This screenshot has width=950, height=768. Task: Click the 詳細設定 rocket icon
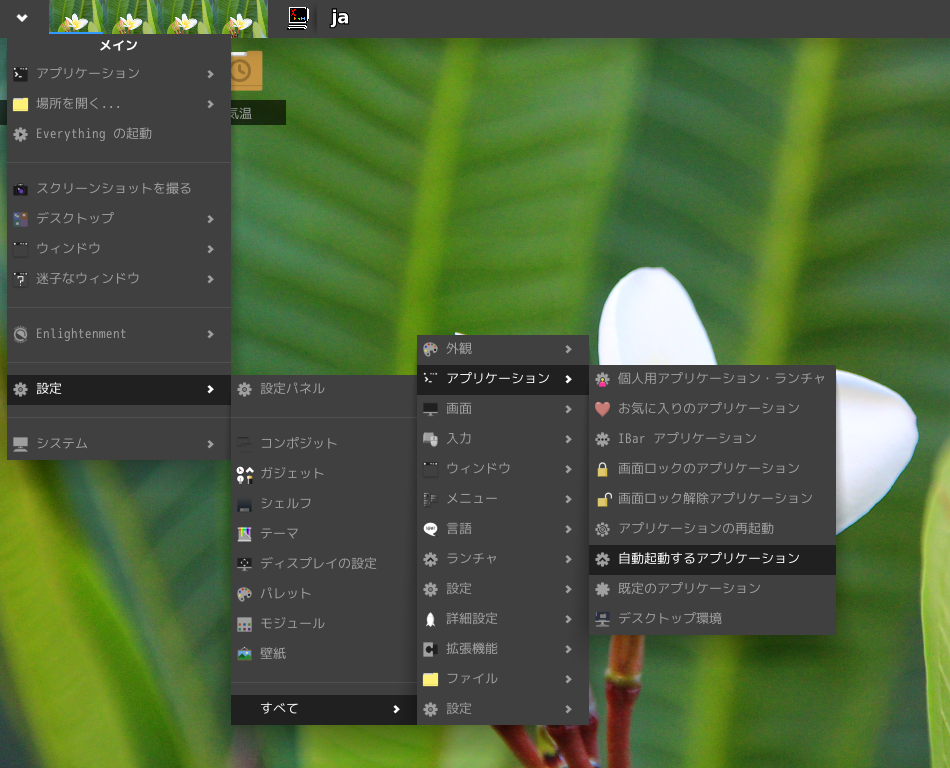430,620
